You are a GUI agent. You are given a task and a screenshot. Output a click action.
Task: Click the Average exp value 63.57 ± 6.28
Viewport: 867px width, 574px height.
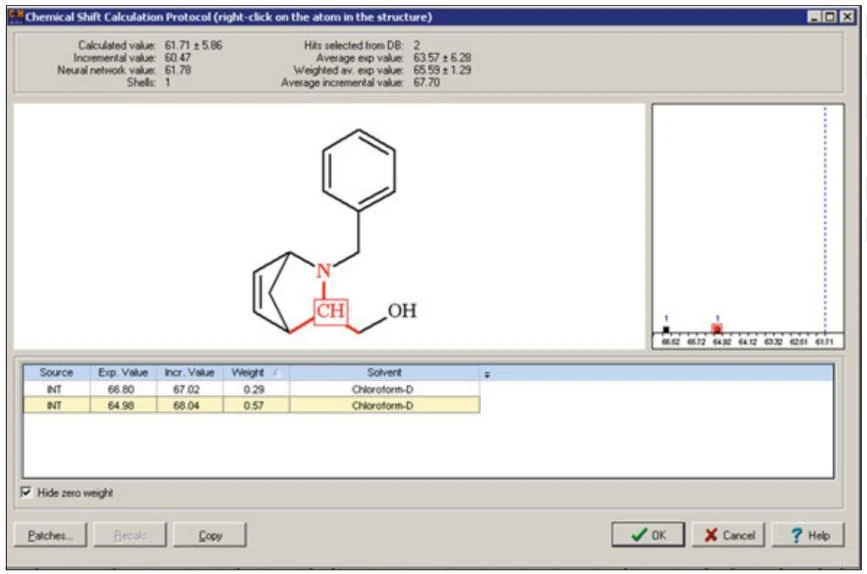tap(442, 58)
